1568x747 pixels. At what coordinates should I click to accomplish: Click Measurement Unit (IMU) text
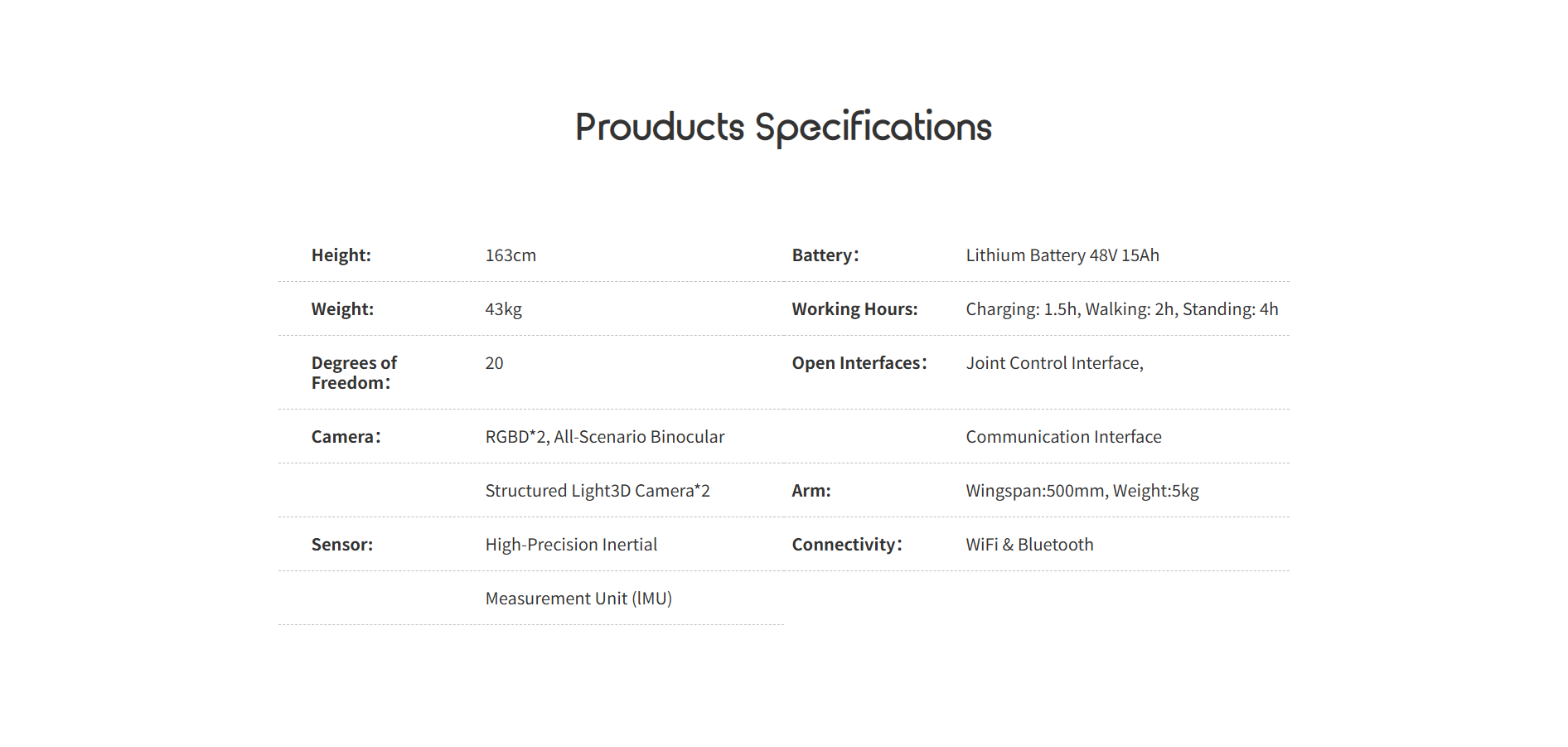click(578, 599)
